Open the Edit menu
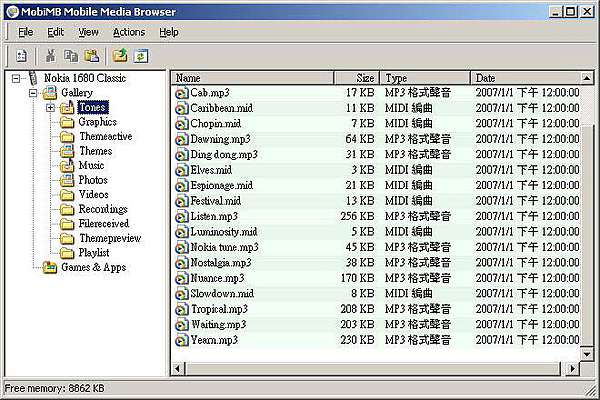Screen dimensions: 600x400 tap(55, 32)
